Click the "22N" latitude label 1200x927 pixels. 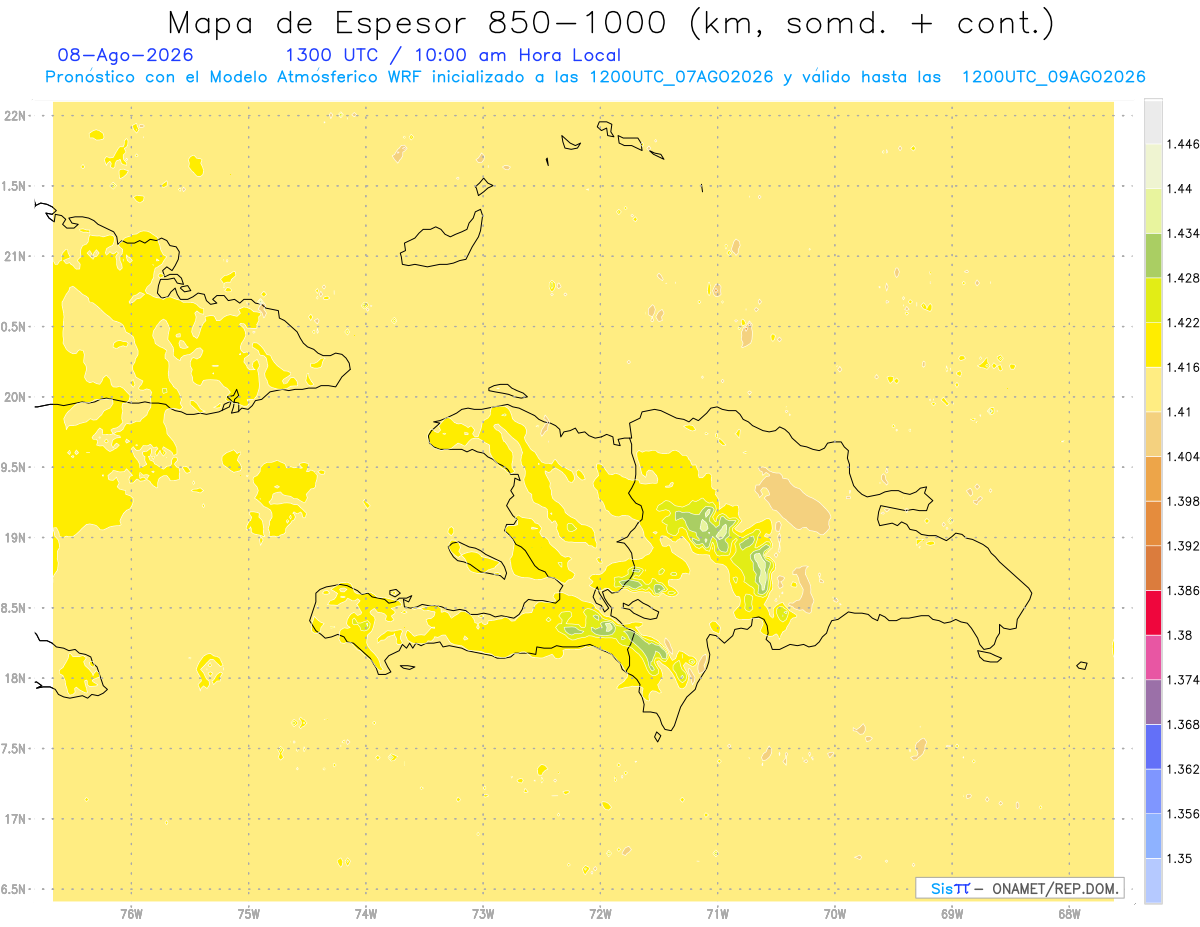(15, 116)
